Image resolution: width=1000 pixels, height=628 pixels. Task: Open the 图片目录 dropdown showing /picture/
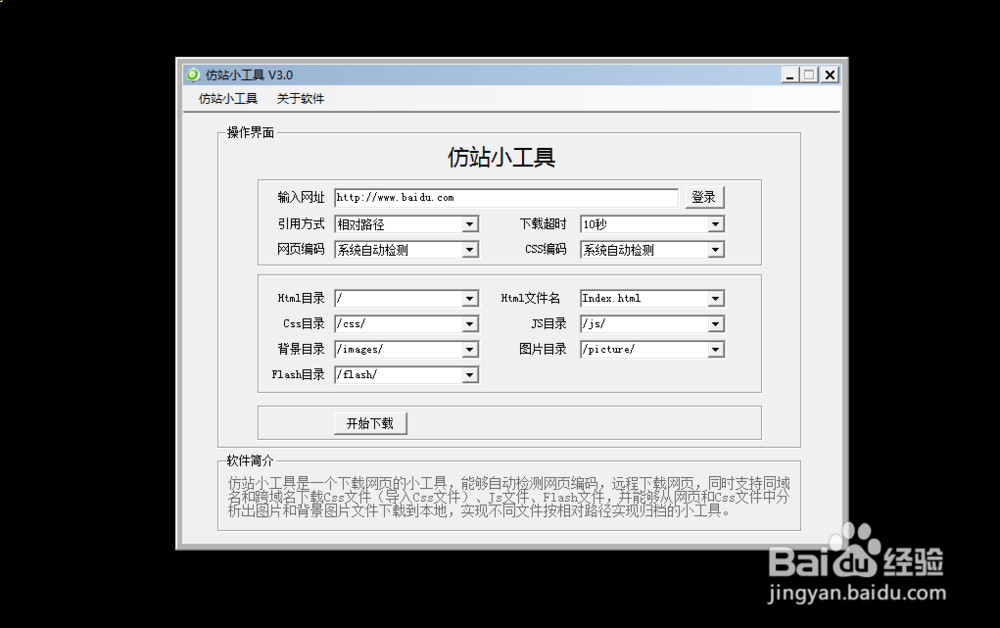tap(717, 349)
